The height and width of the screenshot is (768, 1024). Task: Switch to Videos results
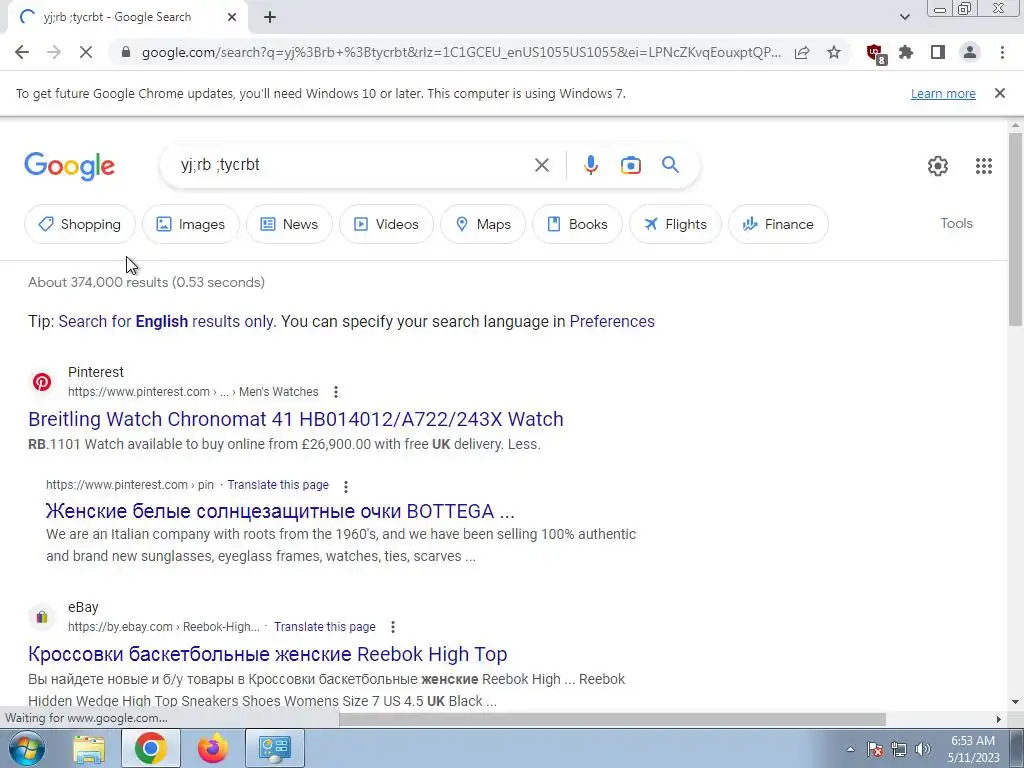386,224
